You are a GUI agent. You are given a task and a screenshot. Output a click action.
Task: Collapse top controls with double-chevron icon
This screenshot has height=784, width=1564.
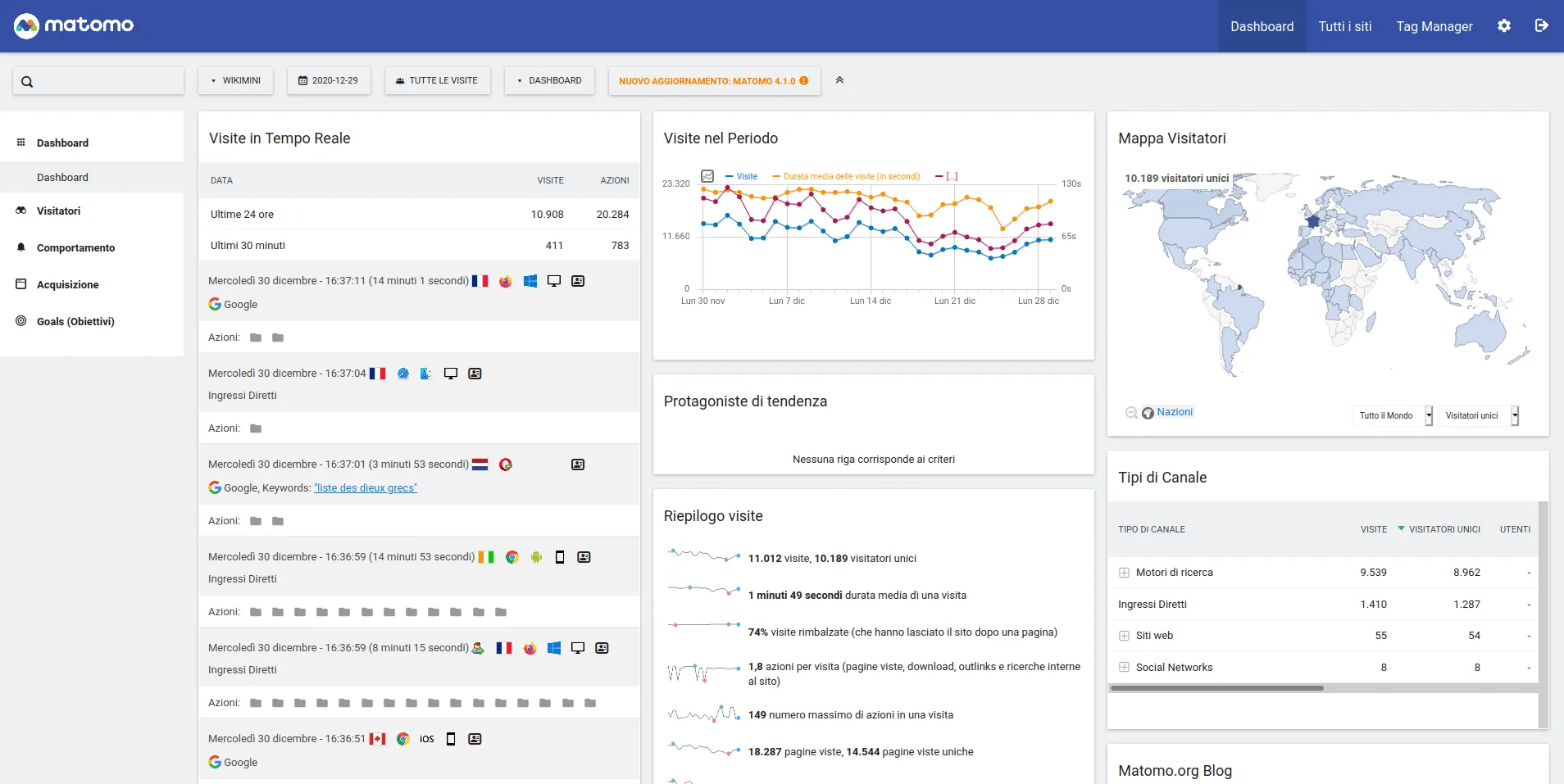point(839,80)
